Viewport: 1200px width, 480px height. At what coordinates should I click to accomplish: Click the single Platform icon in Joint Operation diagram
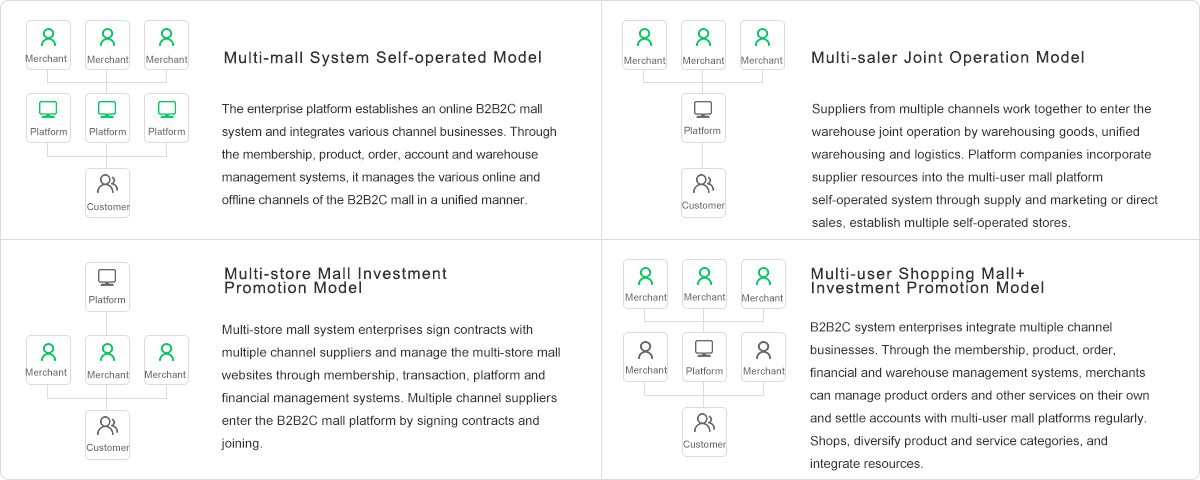point(703,118)
